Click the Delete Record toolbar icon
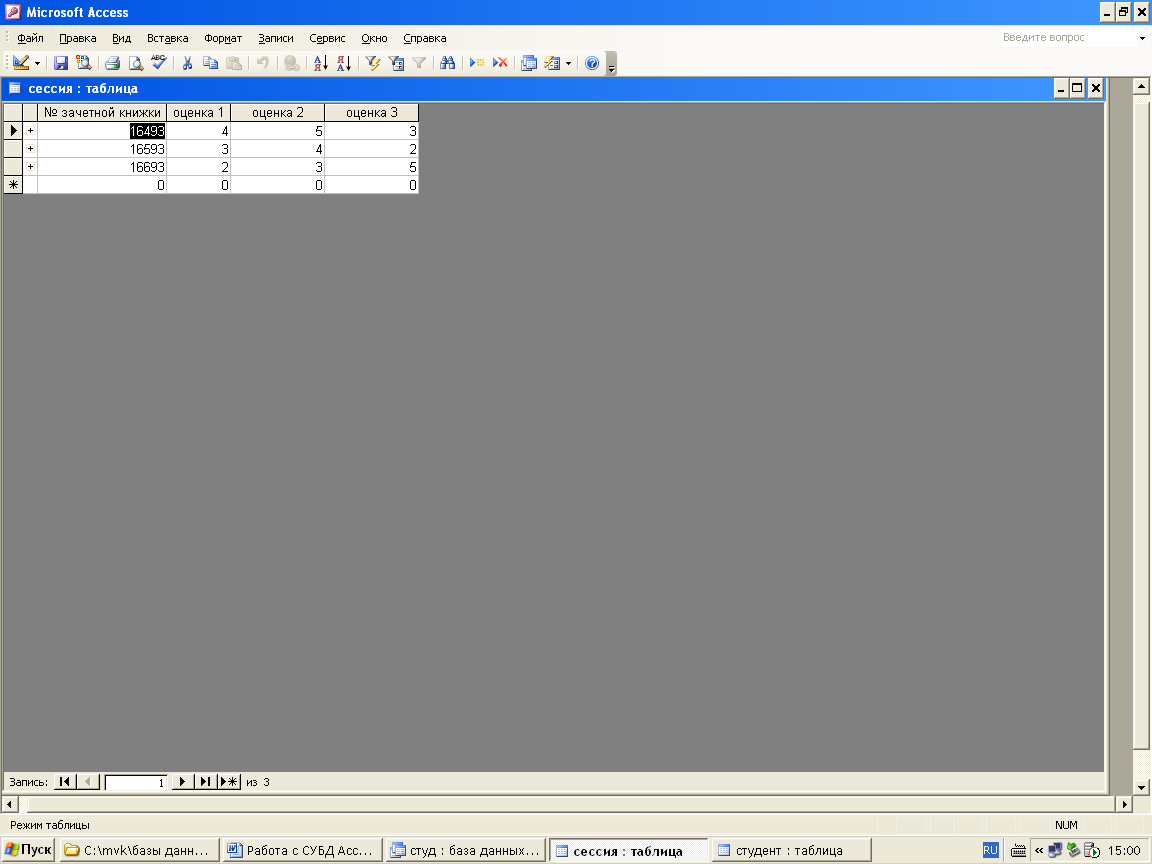The width and height of the screenshot is (1152, 864). [500, 63]
